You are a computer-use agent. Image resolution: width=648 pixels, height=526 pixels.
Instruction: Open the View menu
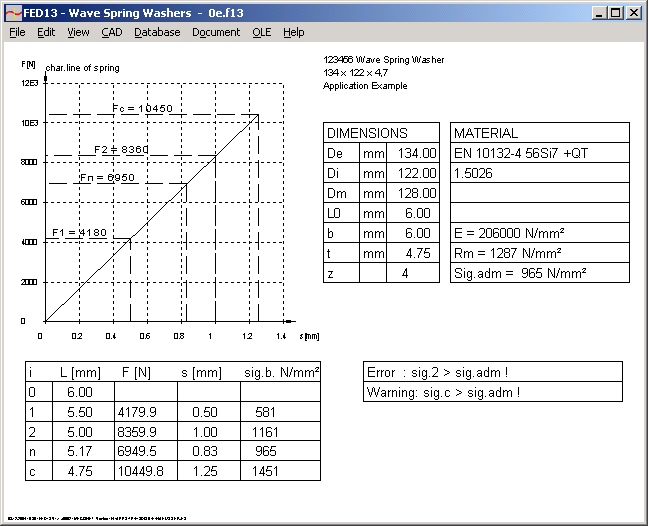tap(78, 32)
